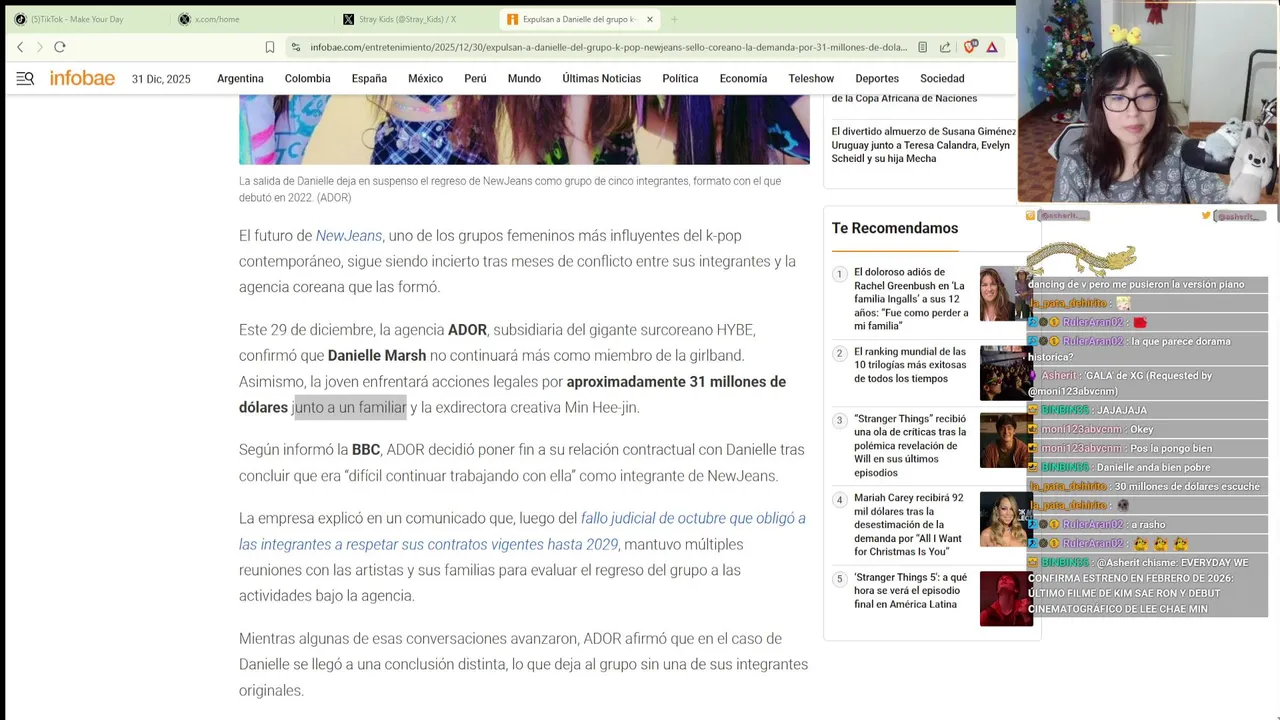This screenshot has width=1280, height=720.
Task: Open the infobae menu and search icon
Action: 25,78
